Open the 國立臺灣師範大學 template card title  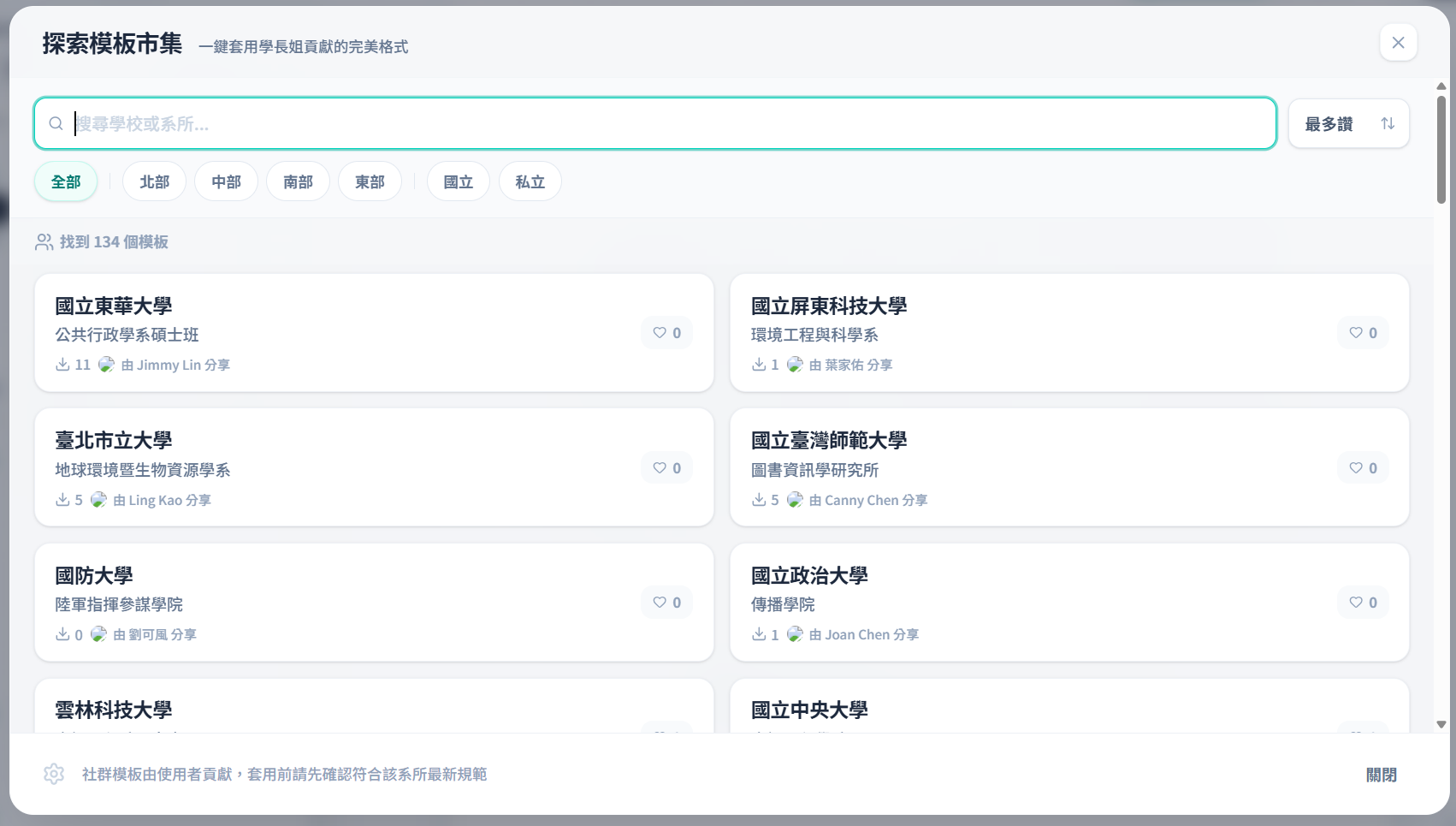coord(829,440)
